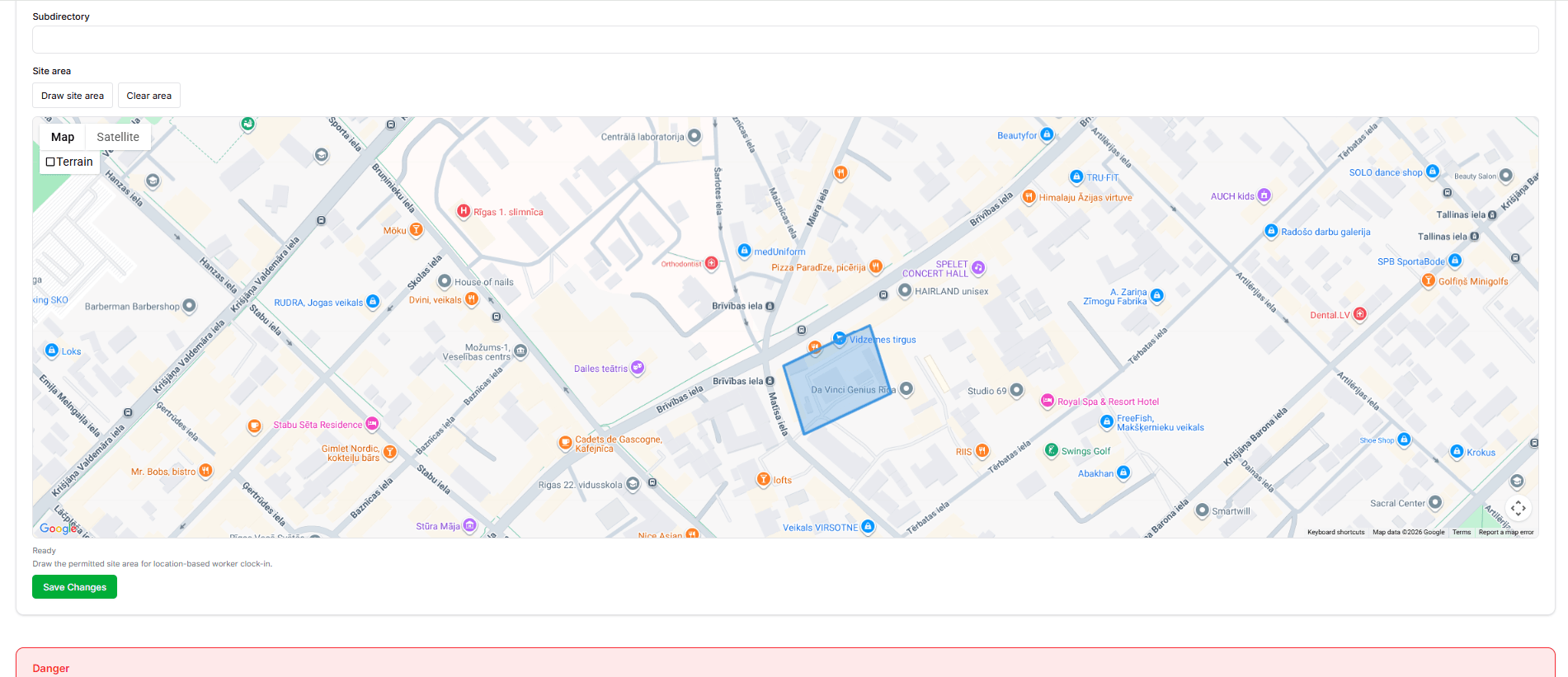The width and height of the screenshot is (1568, 677).
Task: Open Keyboard shortcuts link on map
Action: [x=1335, y=532]
